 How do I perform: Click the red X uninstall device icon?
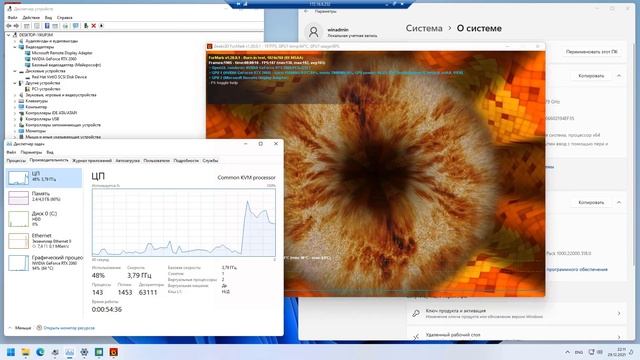point(93,26)
